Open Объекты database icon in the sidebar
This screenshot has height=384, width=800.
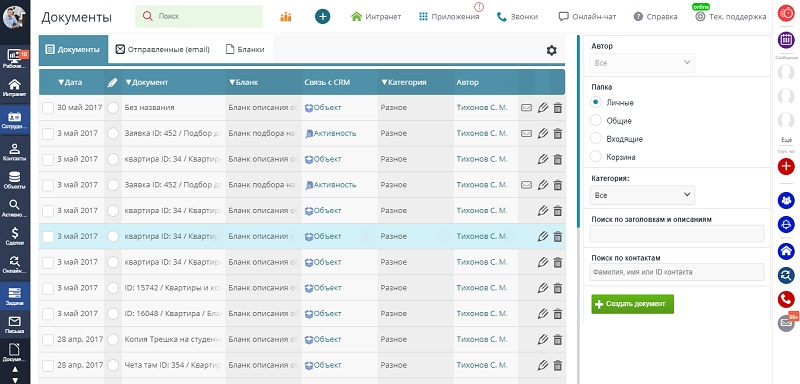(15, 180)
